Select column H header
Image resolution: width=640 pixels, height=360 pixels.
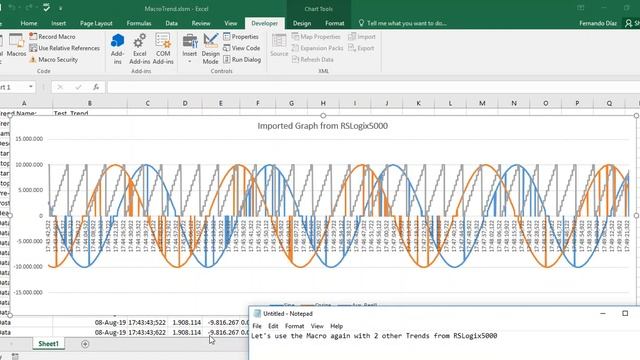(323, 103)
